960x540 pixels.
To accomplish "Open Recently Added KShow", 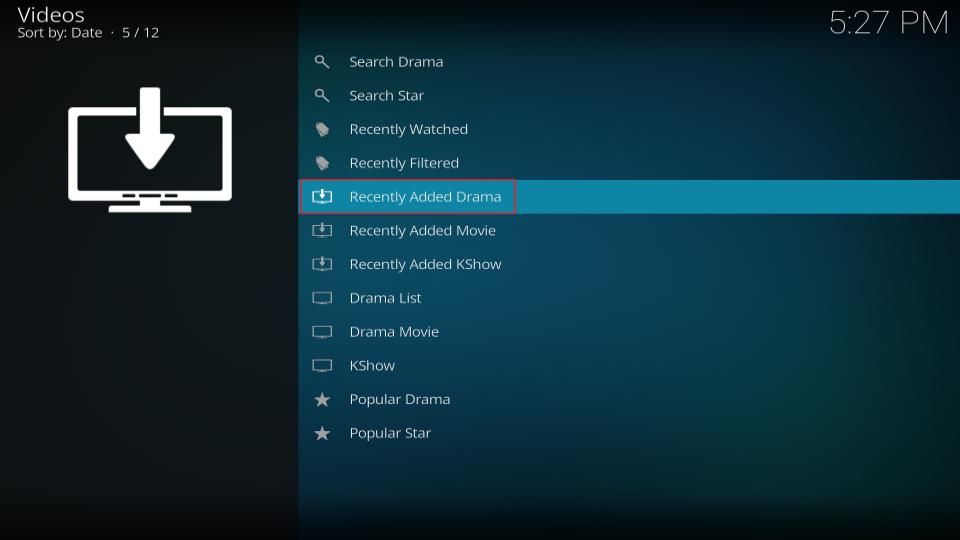I will point(629,264).
